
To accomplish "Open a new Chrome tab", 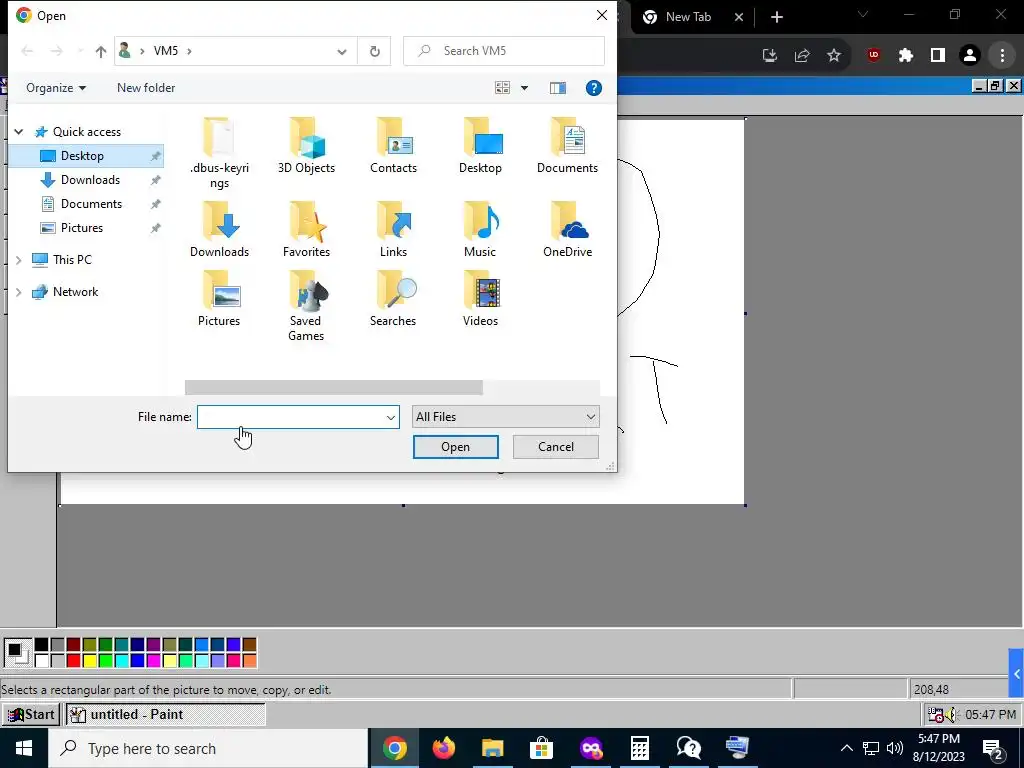I will point(776,17).
